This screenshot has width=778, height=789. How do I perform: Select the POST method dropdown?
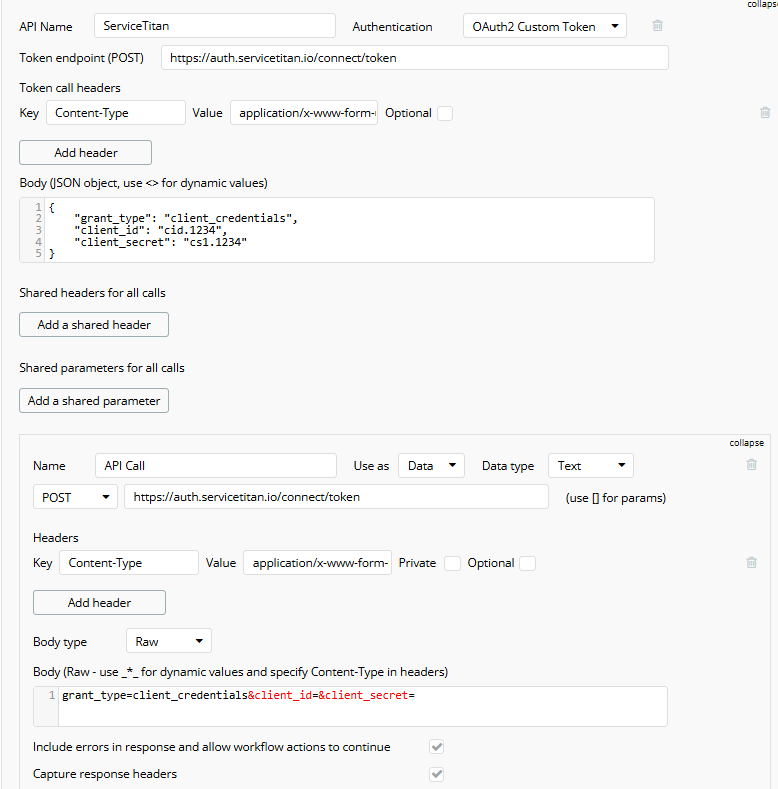[x=75, y=497]
